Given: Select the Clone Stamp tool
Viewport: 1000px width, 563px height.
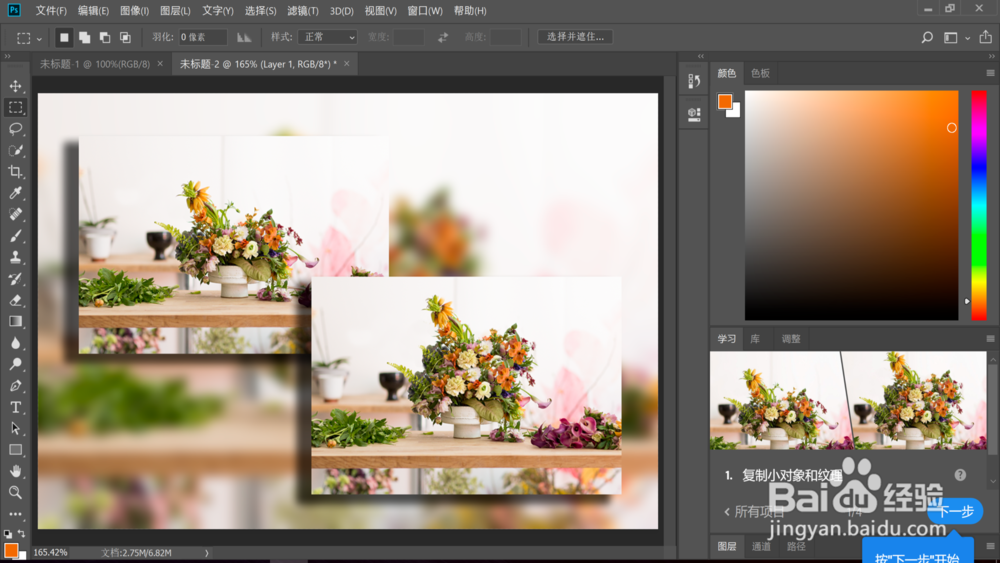Looking at the screenshot, I should click(x=15, y=257).
